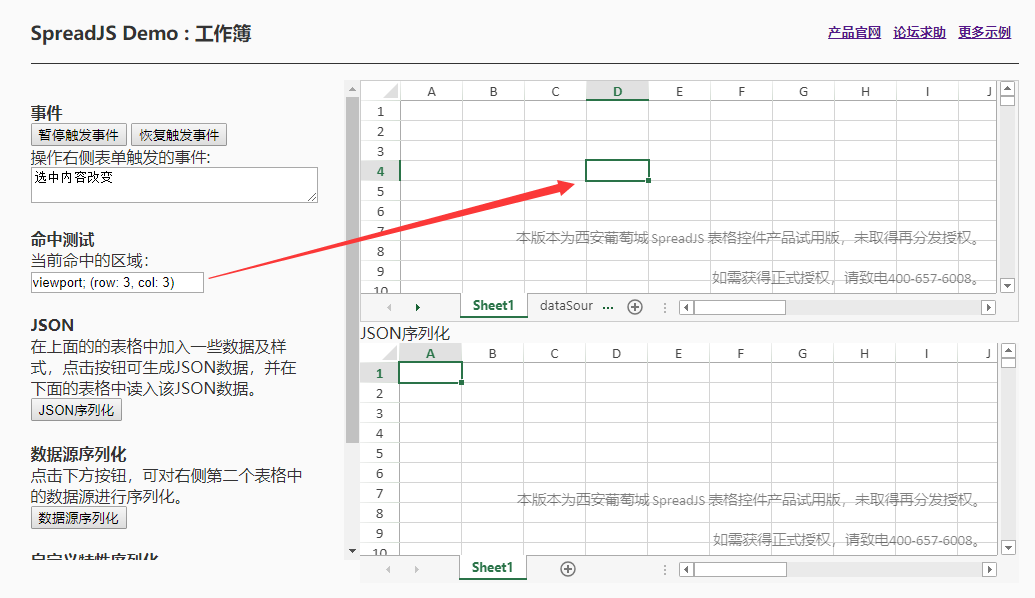Viewport: 1035px width, 598px height.
Task: Open the 更多示例 link
Action: (985, 32)
